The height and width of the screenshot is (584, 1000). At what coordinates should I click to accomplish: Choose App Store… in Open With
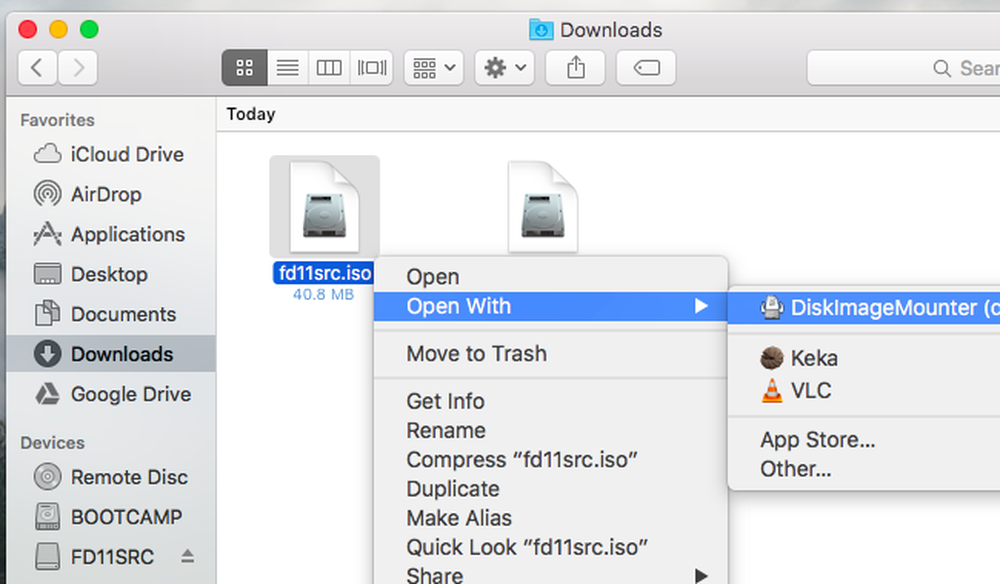click(864, 439)
